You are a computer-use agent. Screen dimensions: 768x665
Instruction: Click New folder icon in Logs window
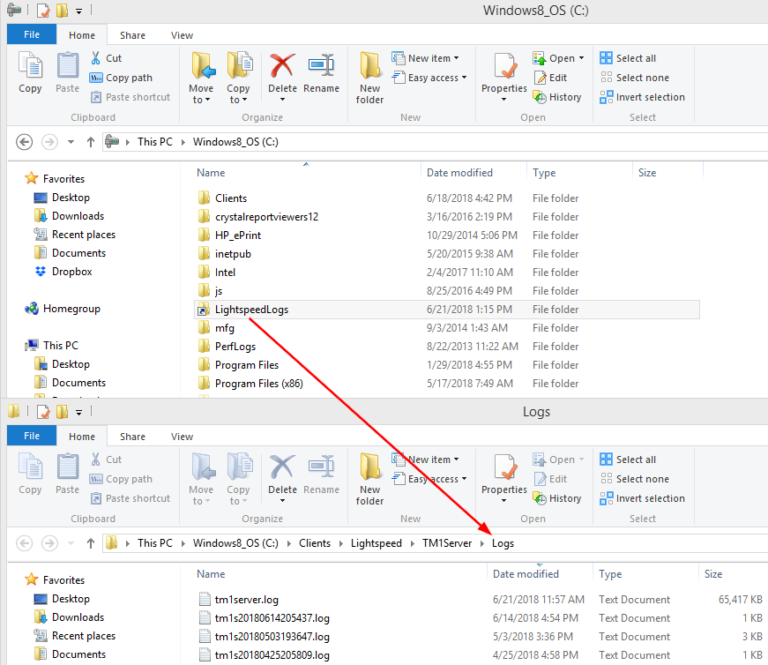pyautogui.click(x=370, y=467)
